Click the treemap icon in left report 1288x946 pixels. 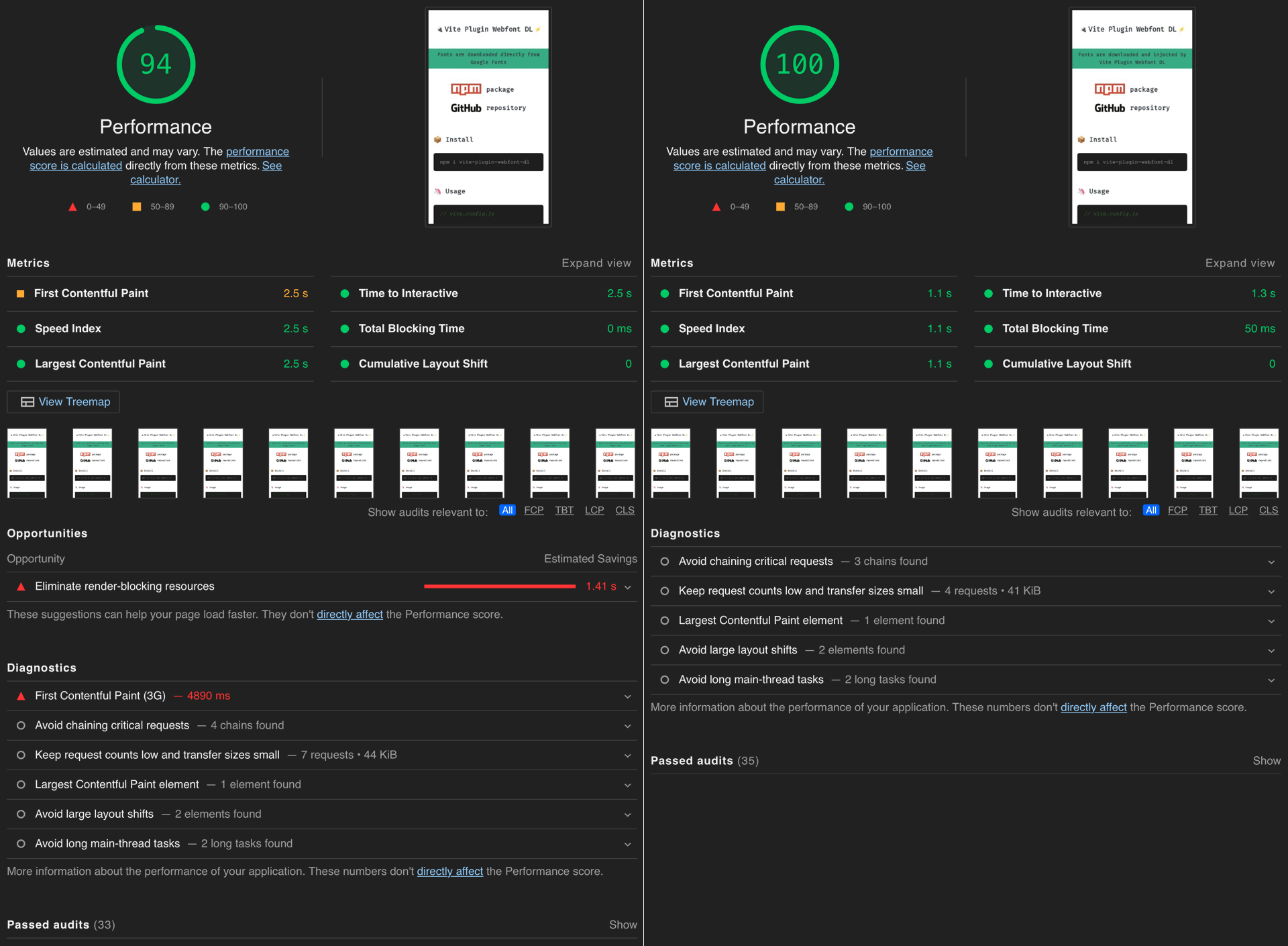click(x=28, y=402)
